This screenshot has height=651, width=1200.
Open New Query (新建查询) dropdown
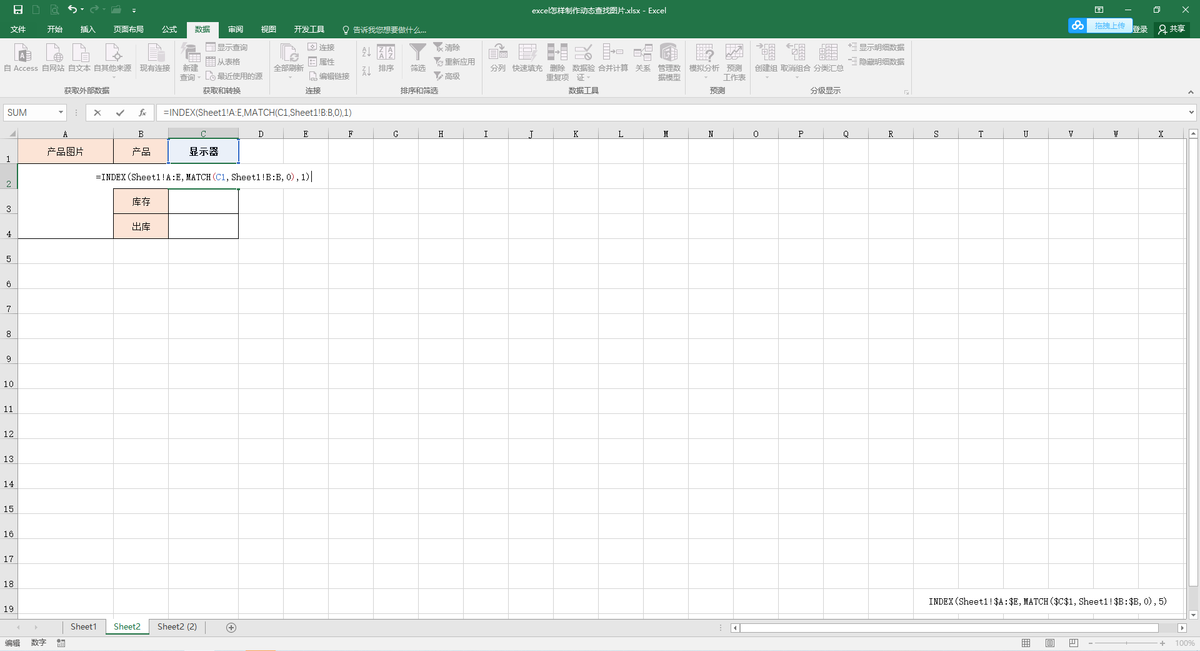pyautogui.click(x=190, y=62)
